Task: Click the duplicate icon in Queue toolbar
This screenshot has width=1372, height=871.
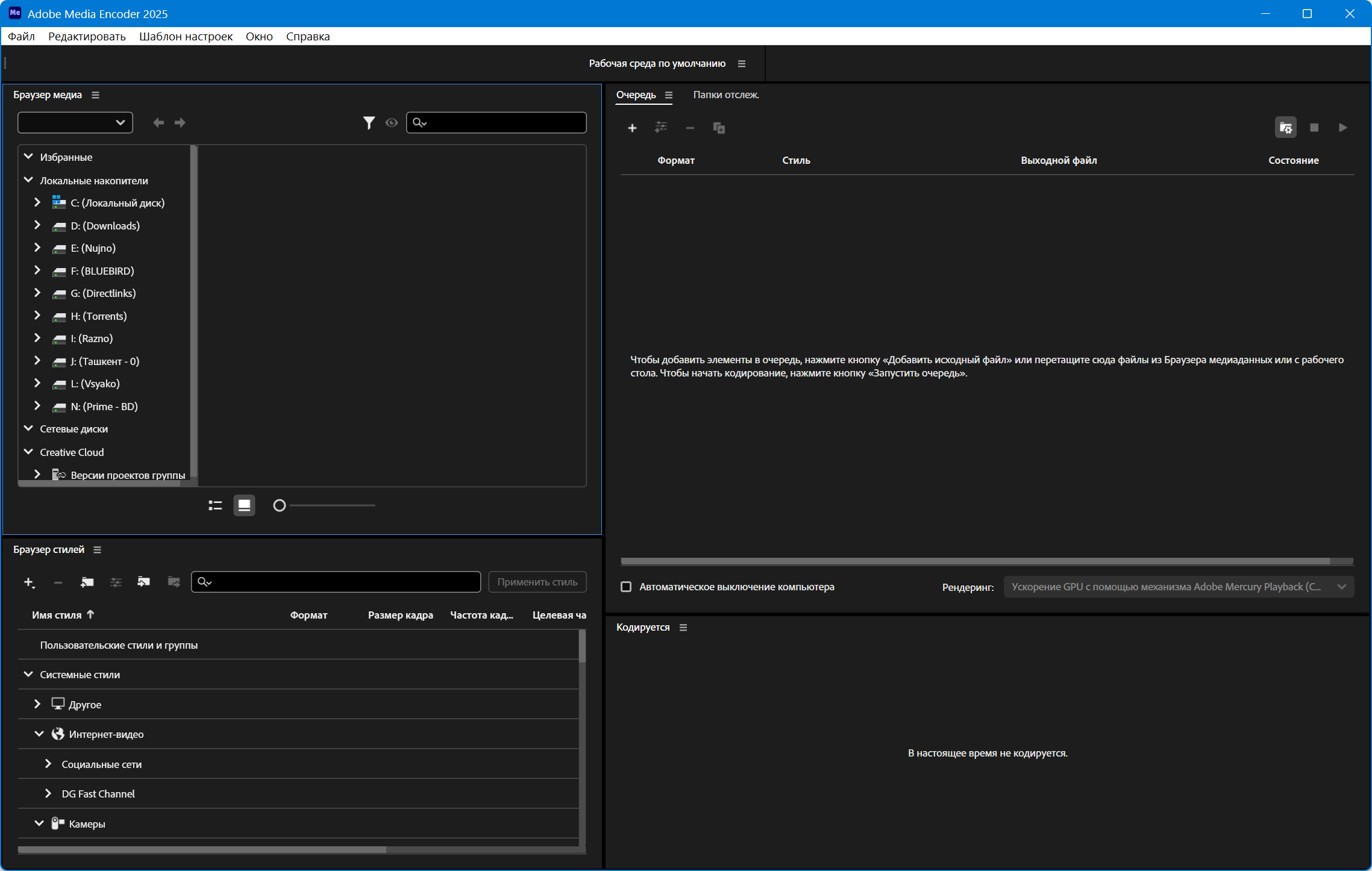Action: click(719, 128)
